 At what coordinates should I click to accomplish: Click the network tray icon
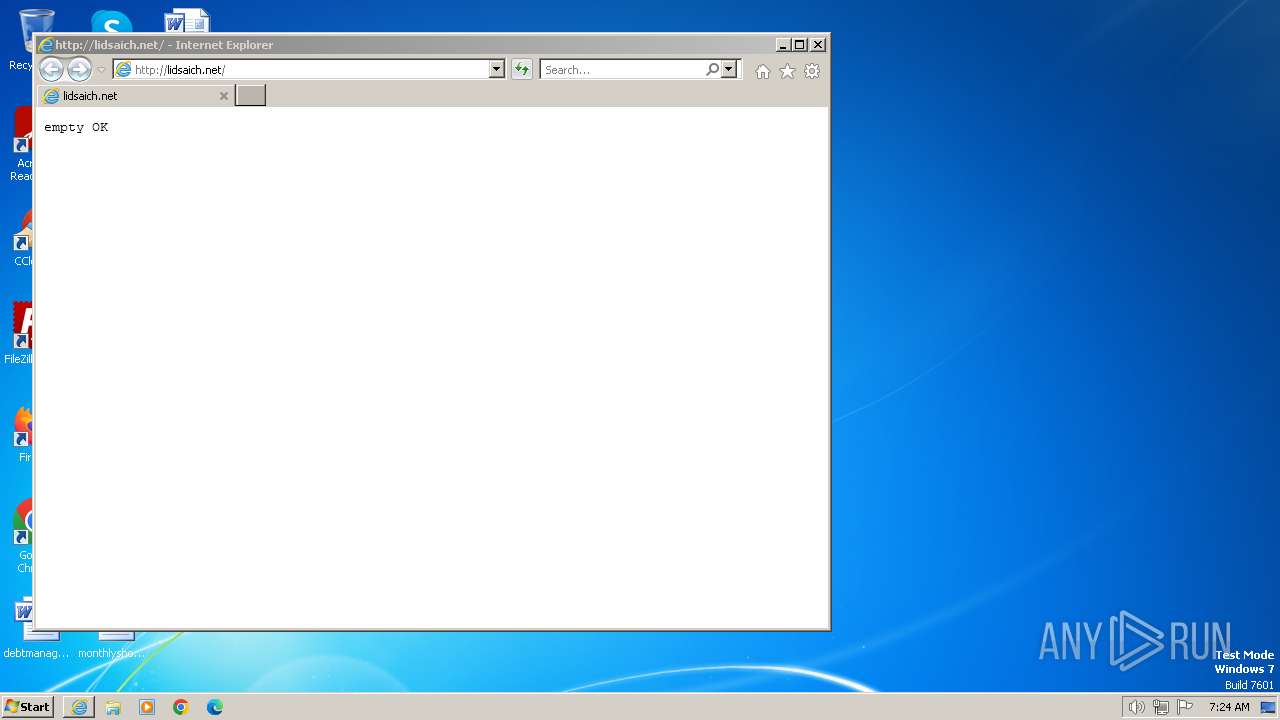(1161, 707)
